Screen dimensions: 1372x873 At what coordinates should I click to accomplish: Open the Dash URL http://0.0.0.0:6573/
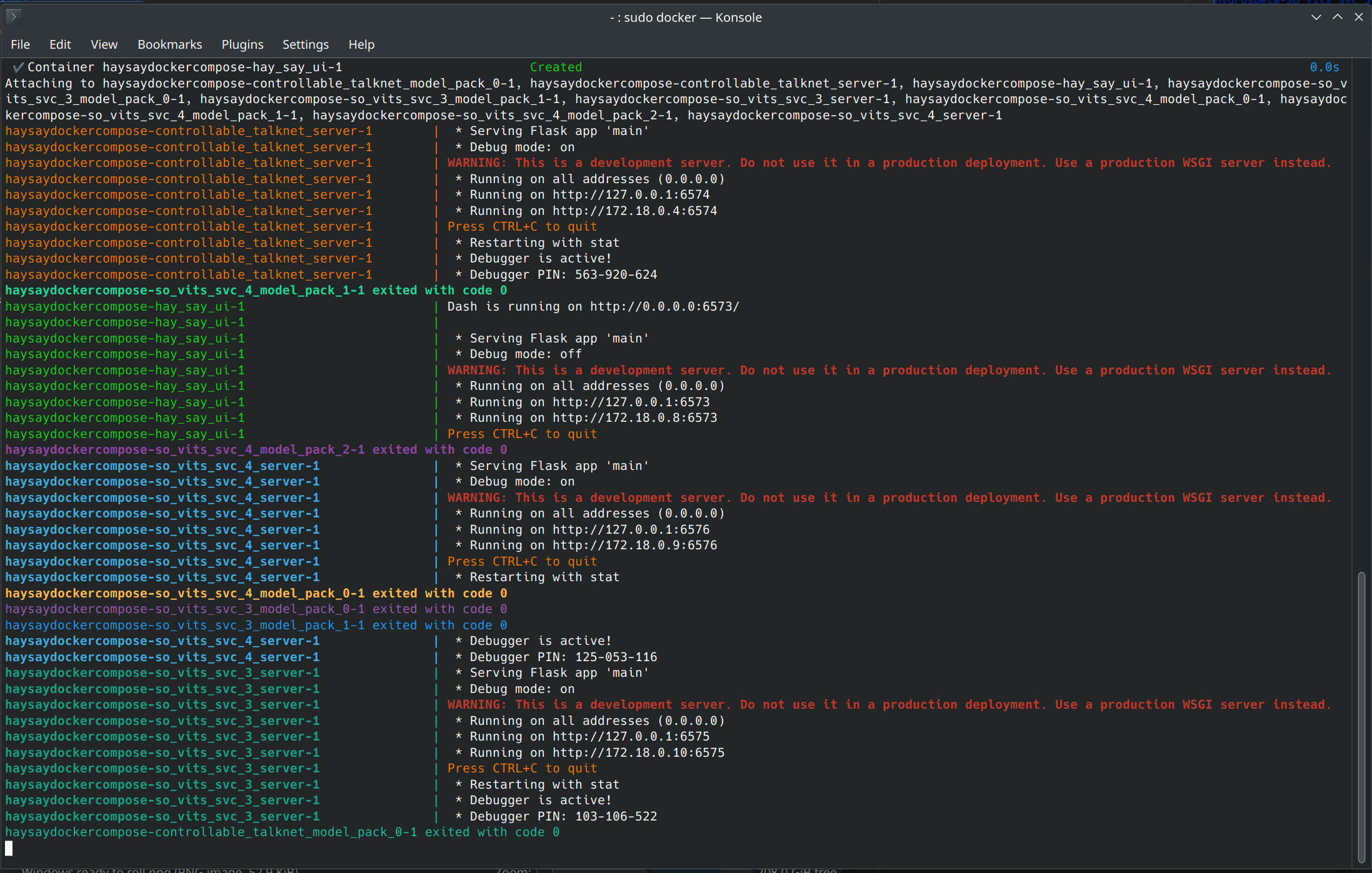(664, 307)
